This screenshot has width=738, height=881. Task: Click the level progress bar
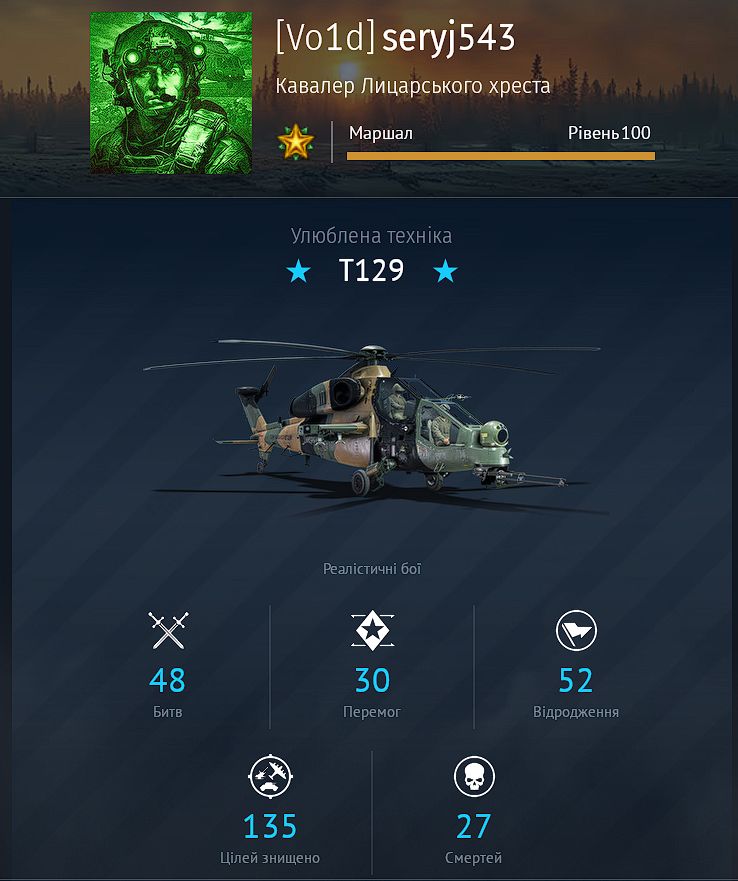click(x=501, y=156)
